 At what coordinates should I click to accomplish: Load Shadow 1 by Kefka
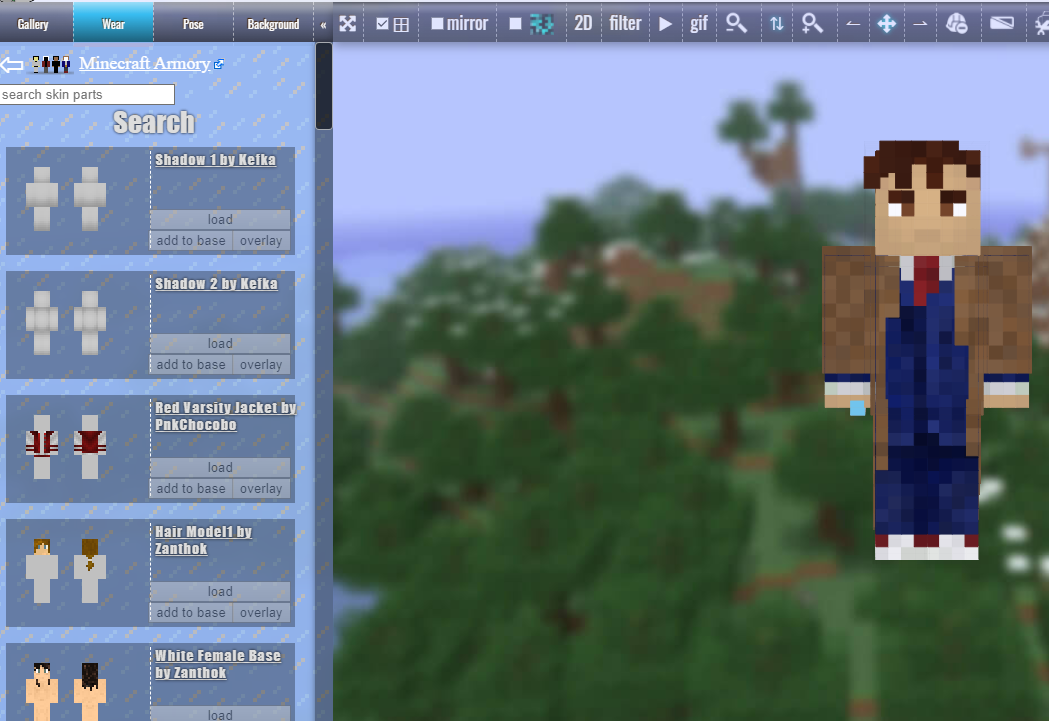point(220,219)
